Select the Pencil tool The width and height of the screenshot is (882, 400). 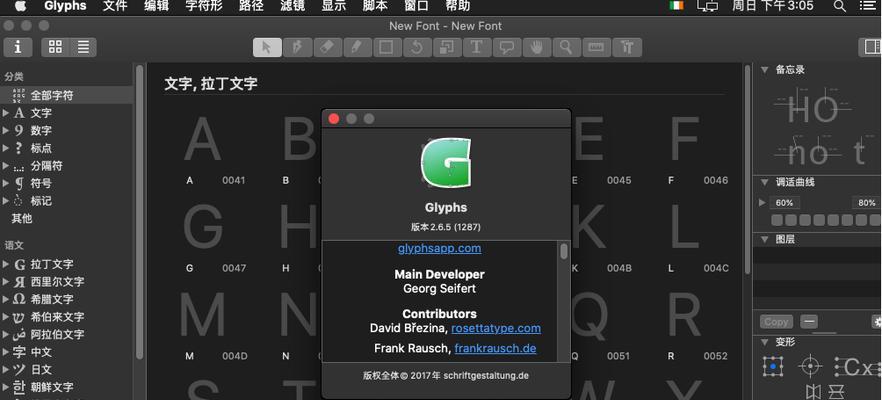(x=357, y=47)
